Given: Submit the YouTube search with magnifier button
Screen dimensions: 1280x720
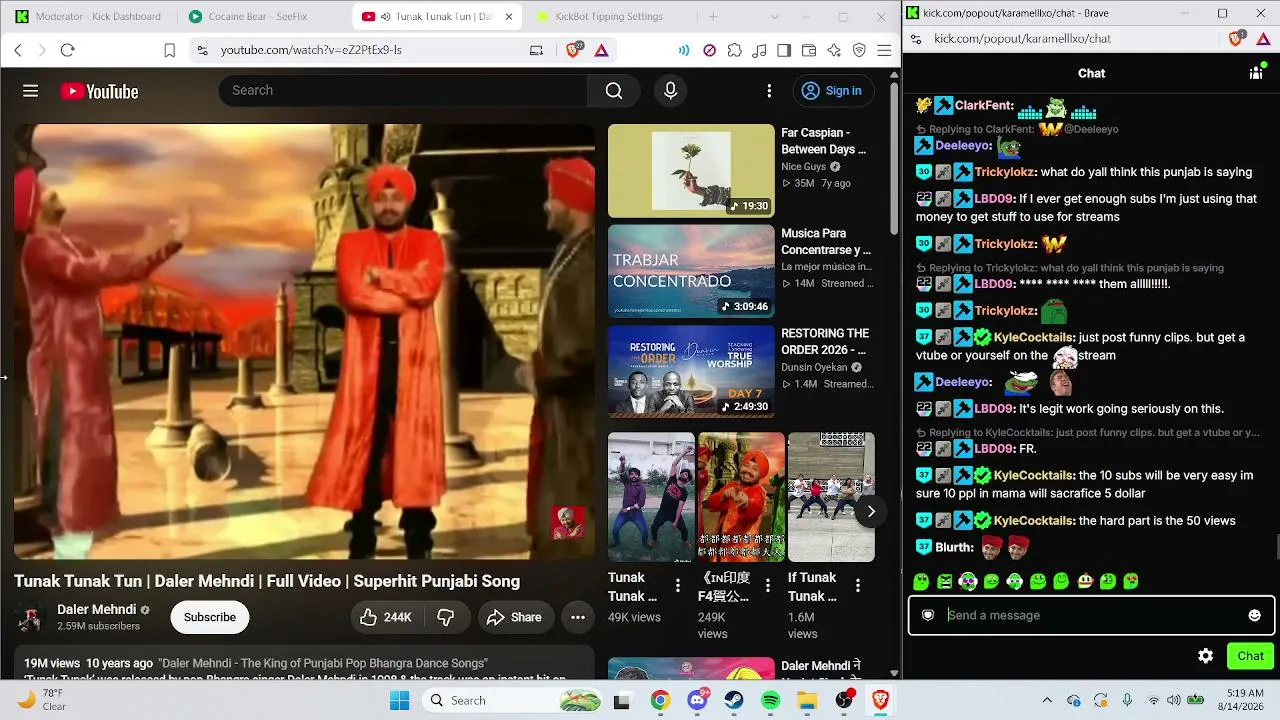Looking at the screenshot, I should [614, 91].
